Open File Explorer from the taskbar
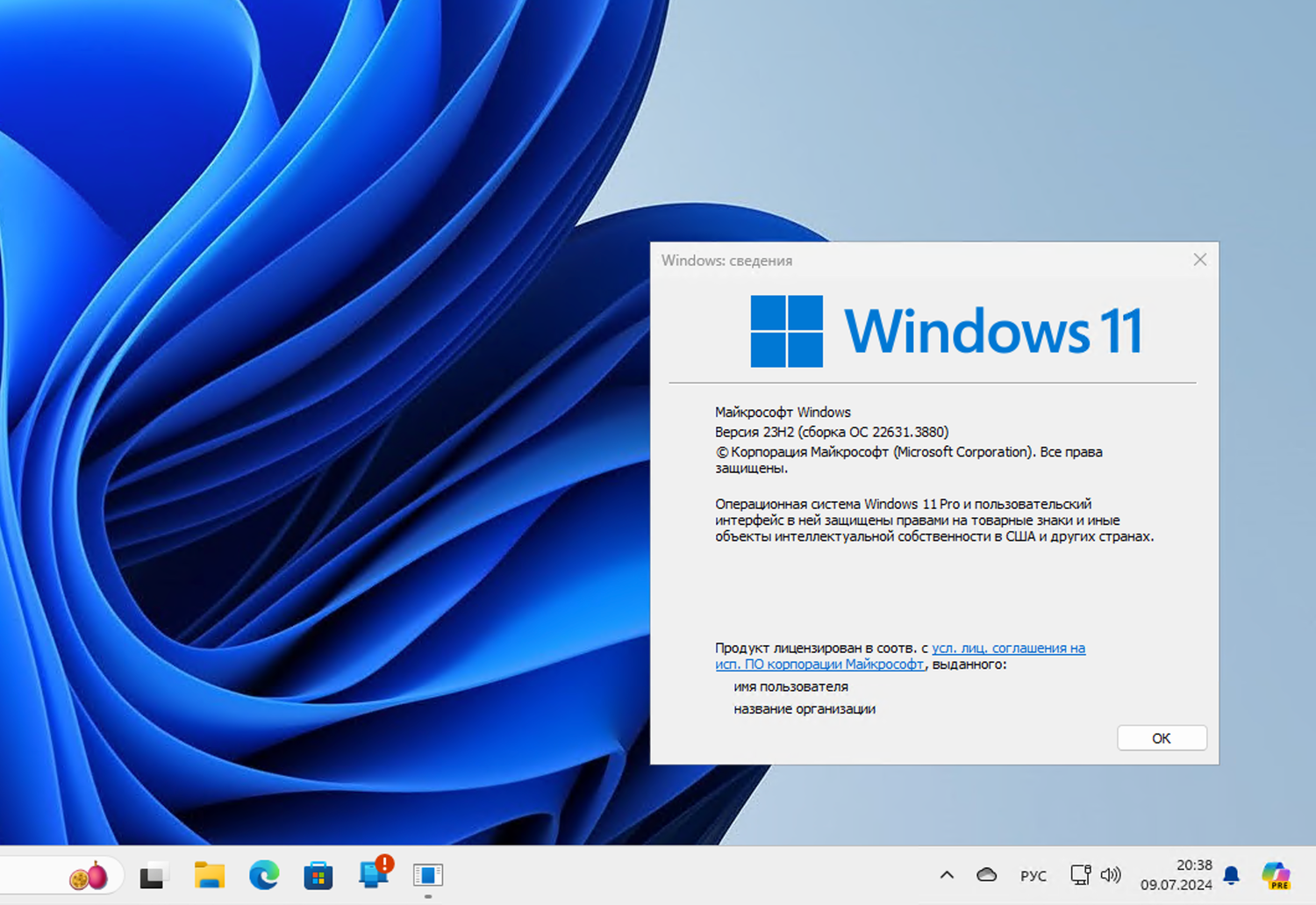The image size is (1316, 905). click(209, 875)
